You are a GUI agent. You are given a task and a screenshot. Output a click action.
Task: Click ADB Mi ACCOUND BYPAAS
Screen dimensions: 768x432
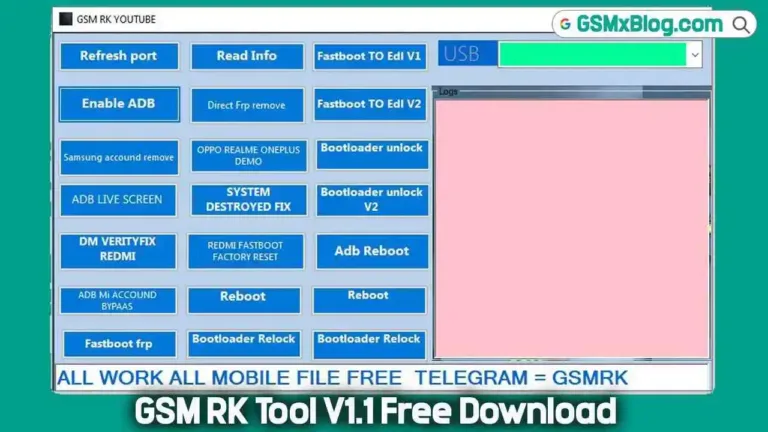pyautogui.click(x=118, y=300)
